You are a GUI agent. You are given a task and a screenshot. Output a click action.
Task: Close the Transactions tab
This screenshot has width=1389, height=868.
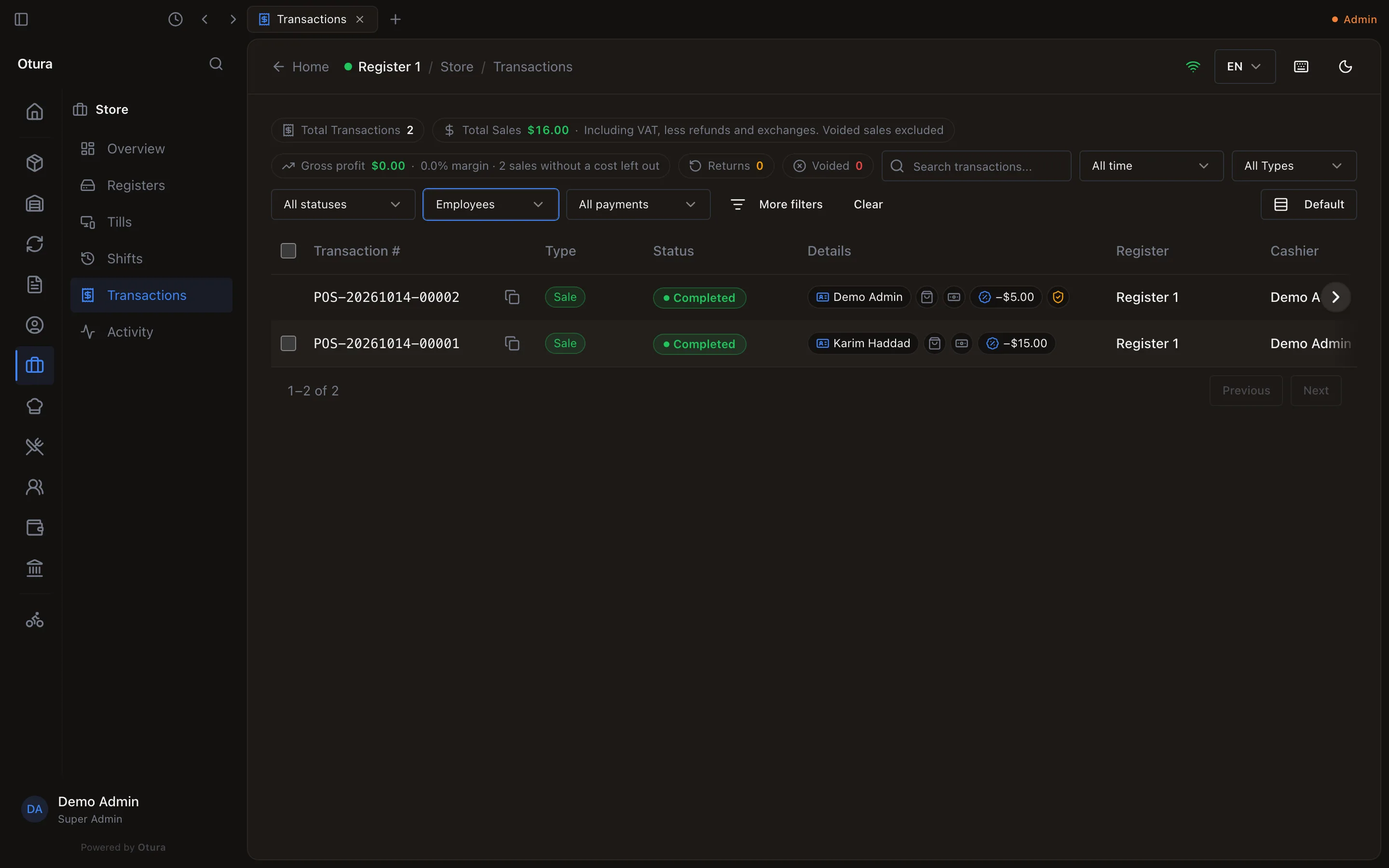click(360, 19)
